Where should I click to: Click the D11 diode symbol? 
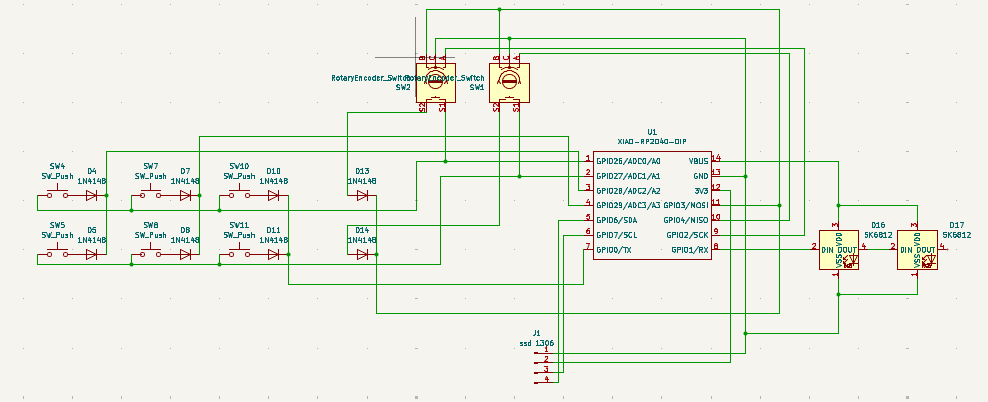click(x=273, y=254)
